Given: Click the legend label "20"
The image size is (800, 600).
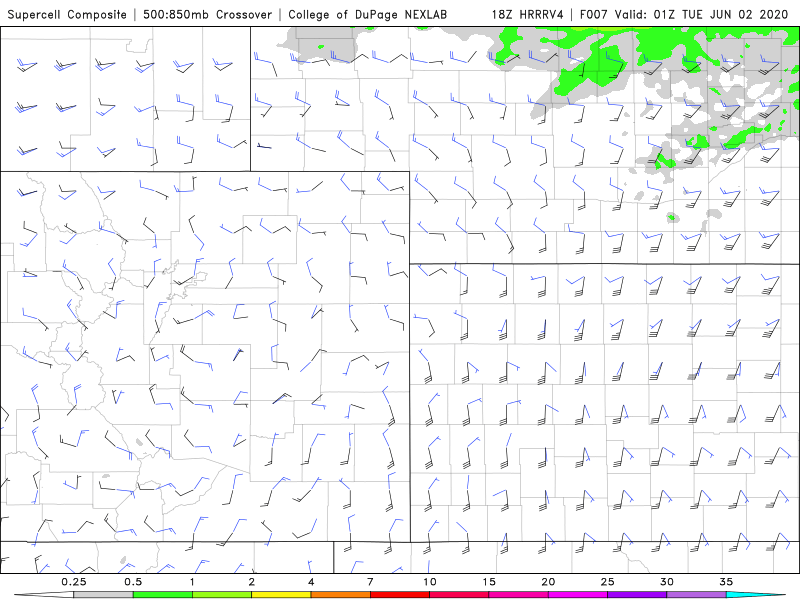Looking at the screenshot, I should click(x=548, y=582).
